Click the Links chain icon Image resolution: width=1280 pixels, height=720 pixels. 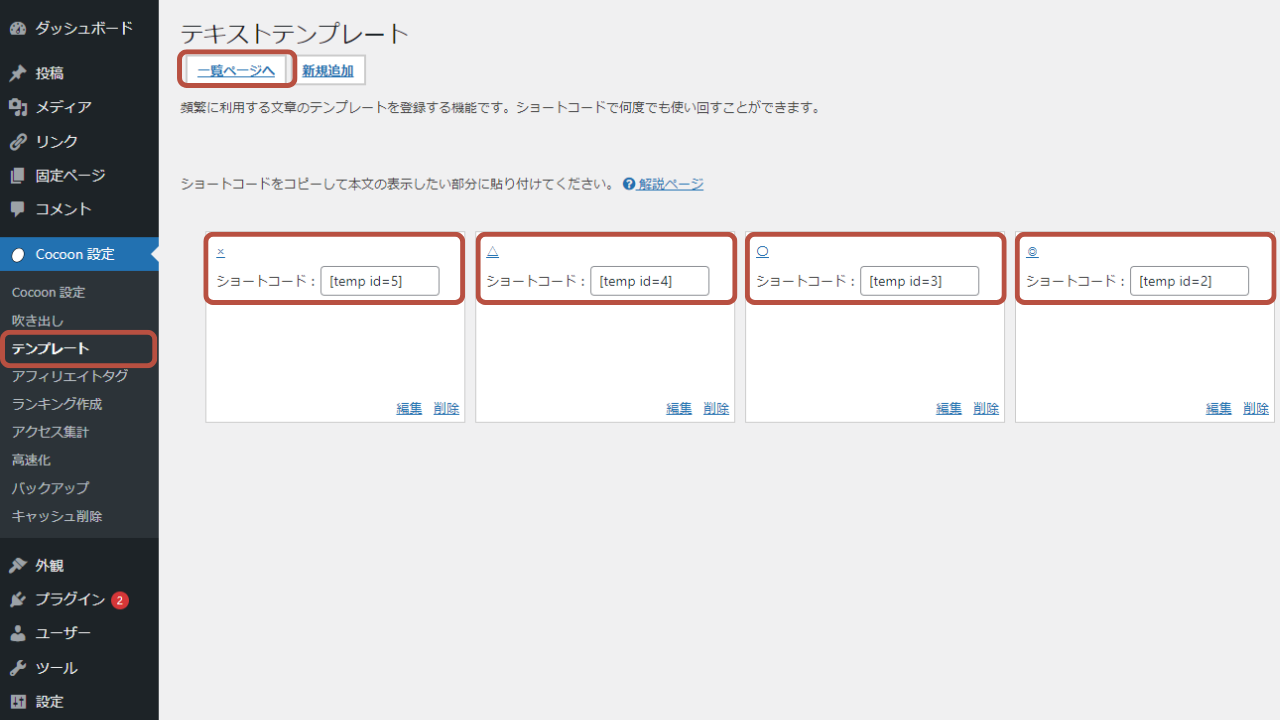pyautogui.click(x=18, y=141)
